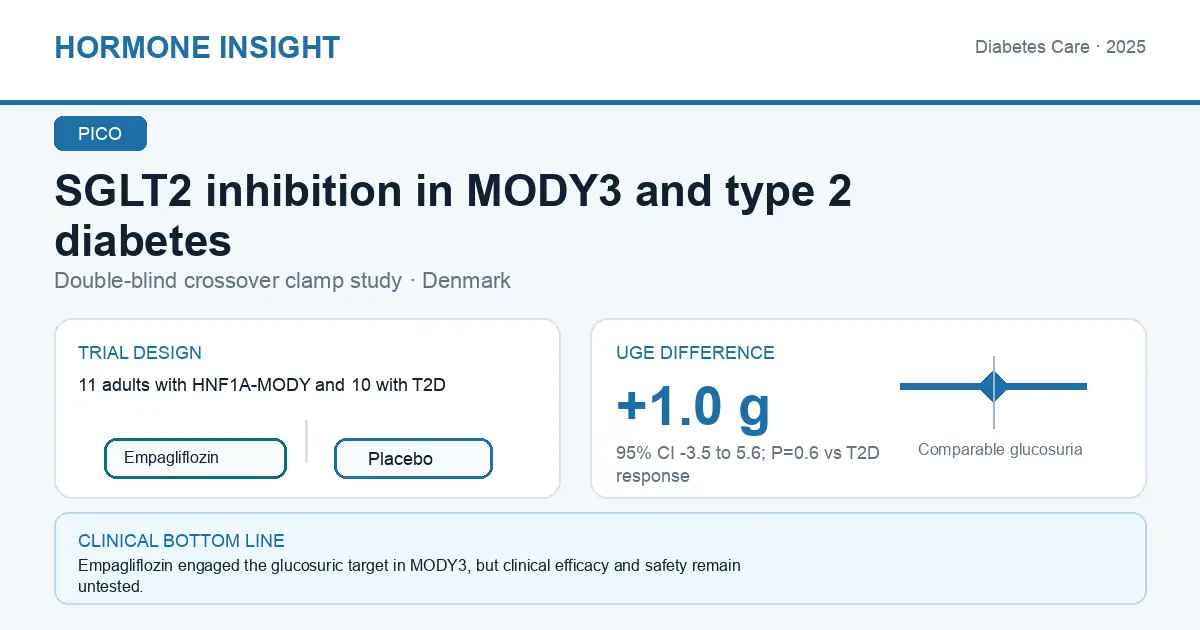1200x630 pixels.
Task: Click the SGLT2 inhibition headline
Action: click(453, 216)
